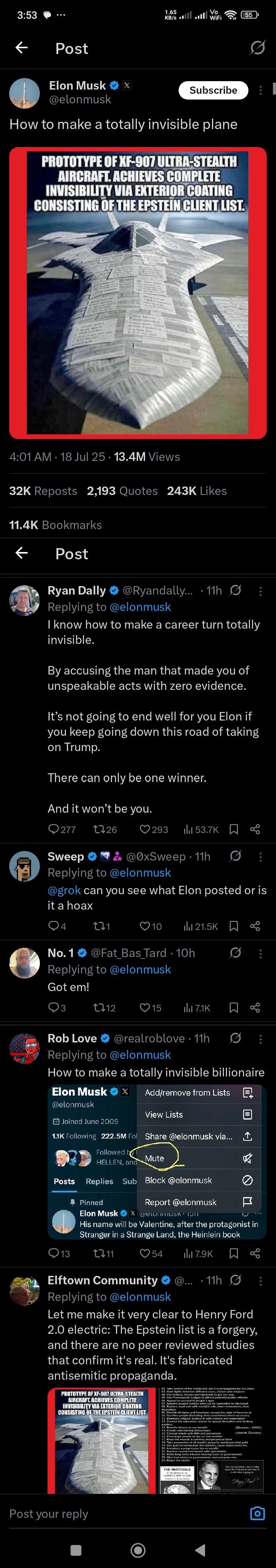276x1568 pixels.
Task: Bookmark Ryan Dally's reply
Action: coord(233,829)
